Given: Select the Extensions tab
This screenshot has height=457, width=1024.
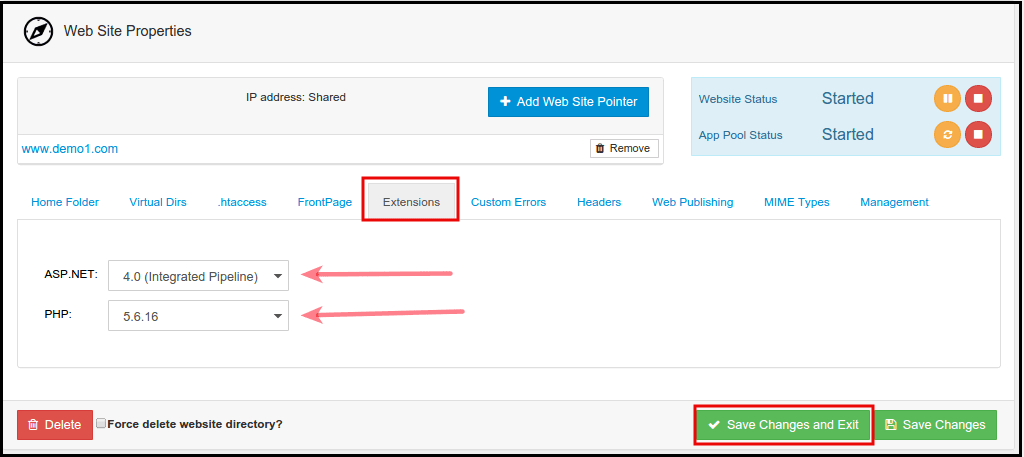Looking at the screenshot, I should [x=411, y=202].
